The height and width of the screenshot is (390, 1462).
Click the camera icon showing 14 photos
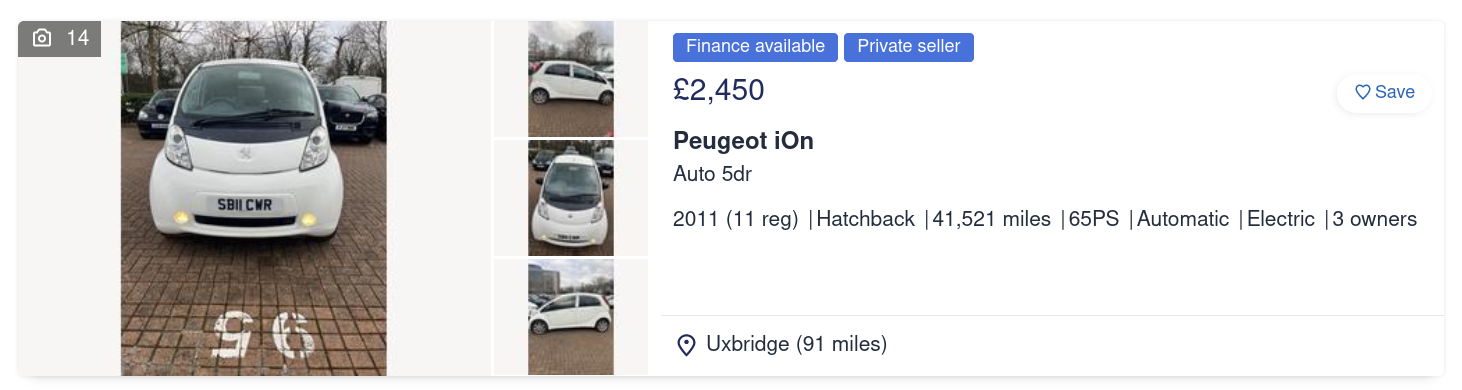(42, 38)
